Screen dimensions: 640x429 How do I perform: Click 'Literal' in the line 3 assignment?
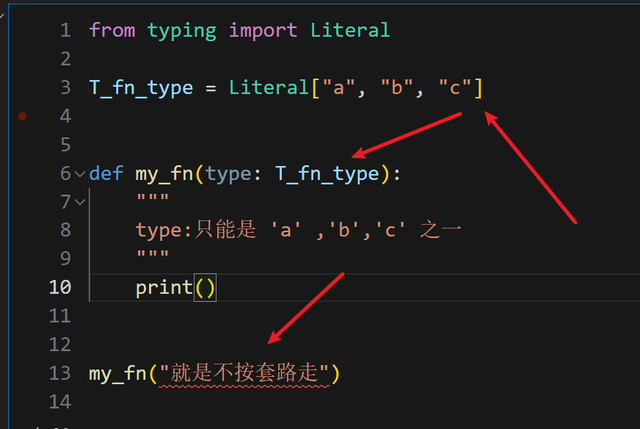coord(269,87)
